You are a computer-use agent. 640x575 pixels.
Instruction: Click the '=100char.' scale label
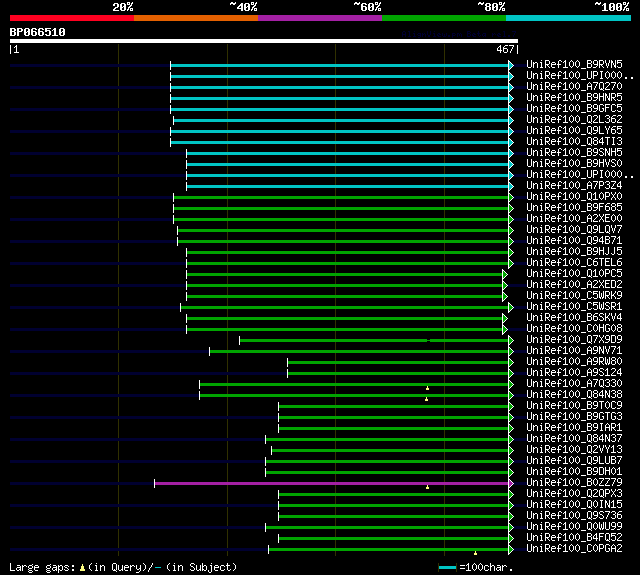pos(486,567)
